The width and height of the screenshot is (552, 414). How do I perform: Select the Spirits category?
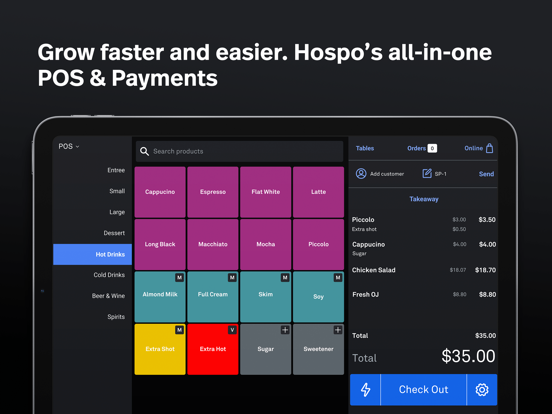[116, 317]
